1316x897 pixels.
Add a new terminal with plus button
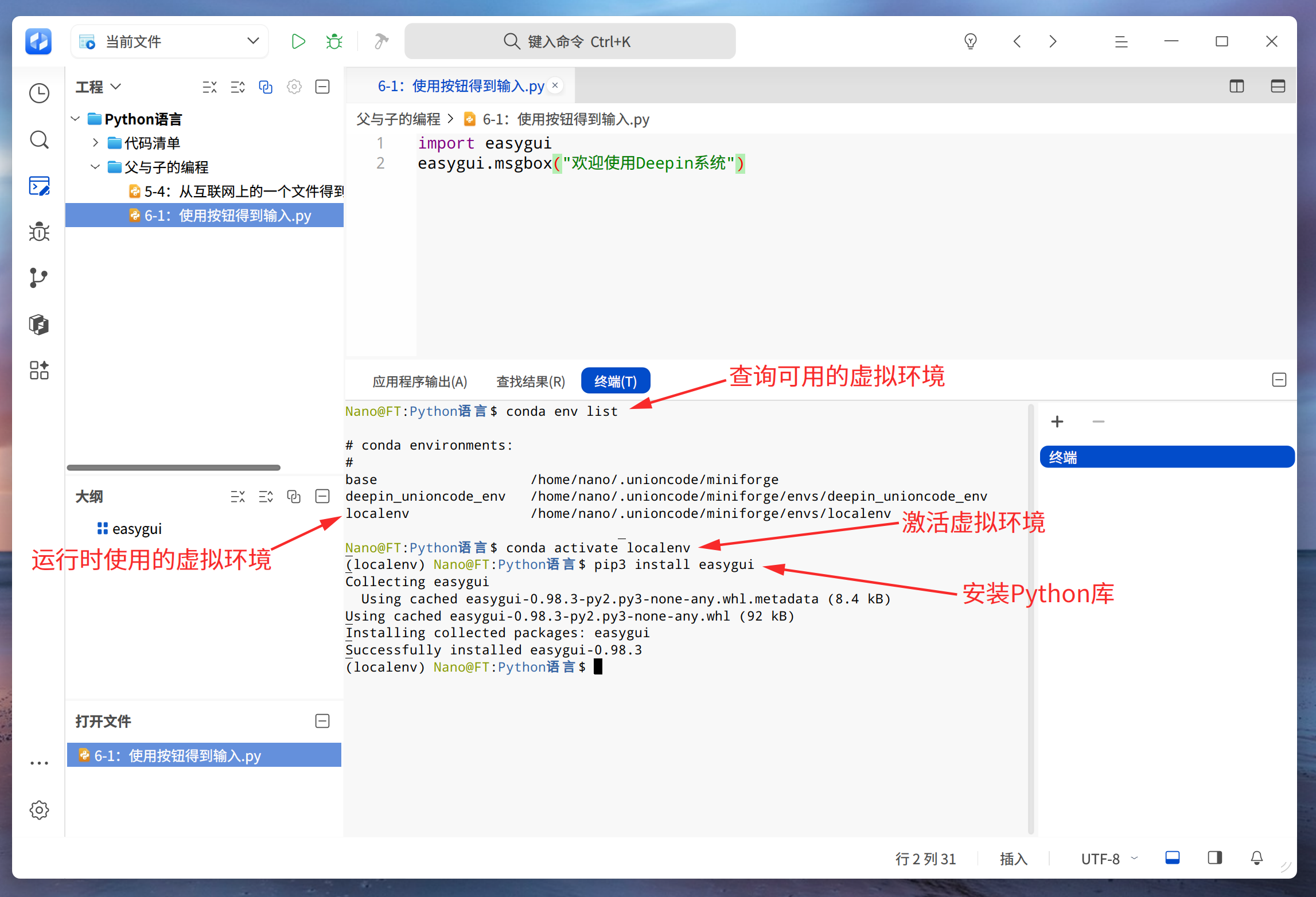[x=1057, y=422]
